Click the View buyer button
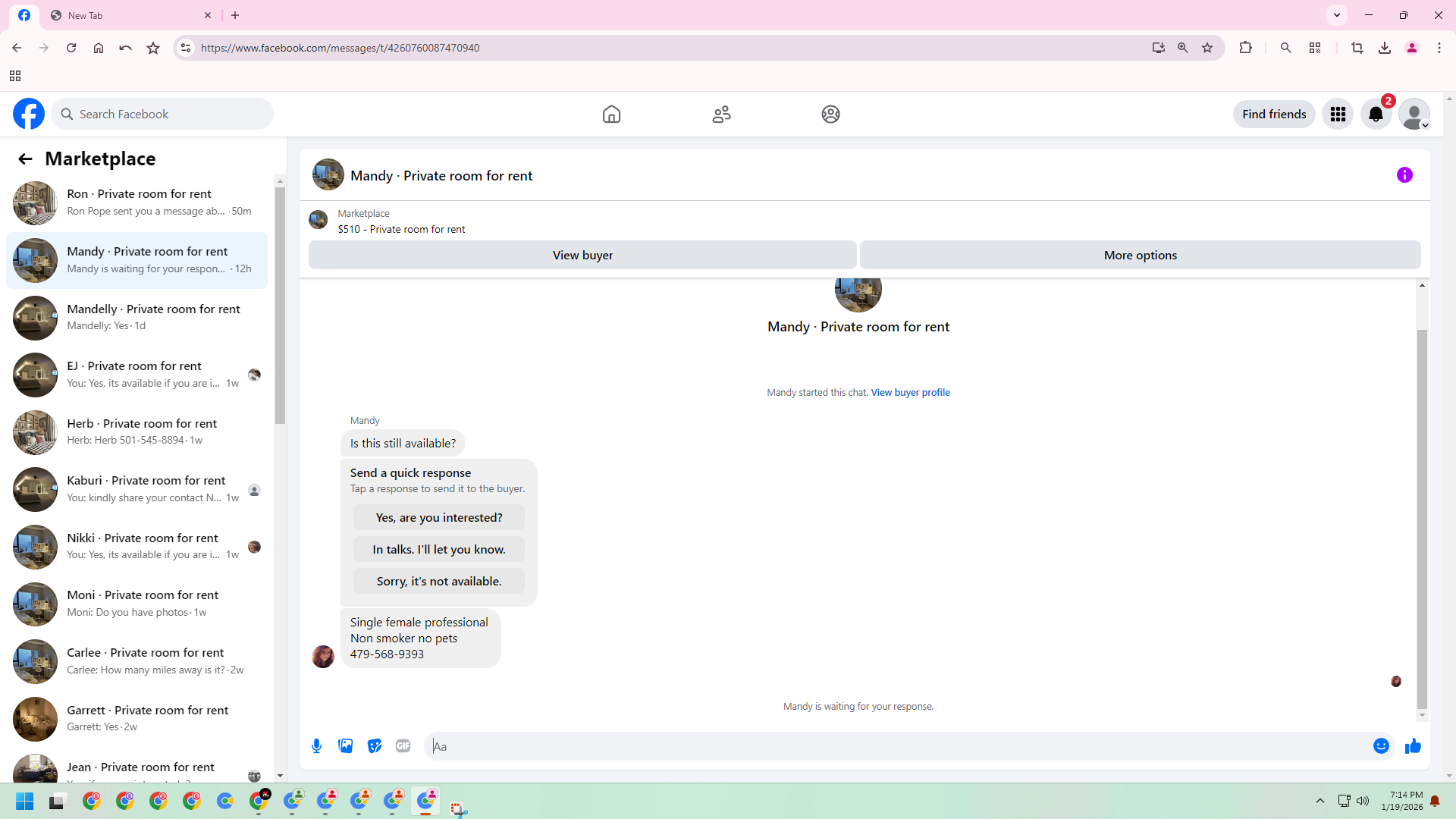Viewport: 1456px width, 819px height. pyautogui.click(x=582, y=256)
